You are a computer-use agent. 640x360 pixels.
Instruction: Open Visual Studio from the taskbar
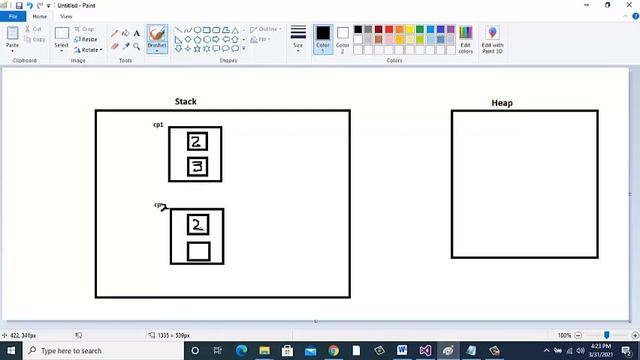coord(425,351)
